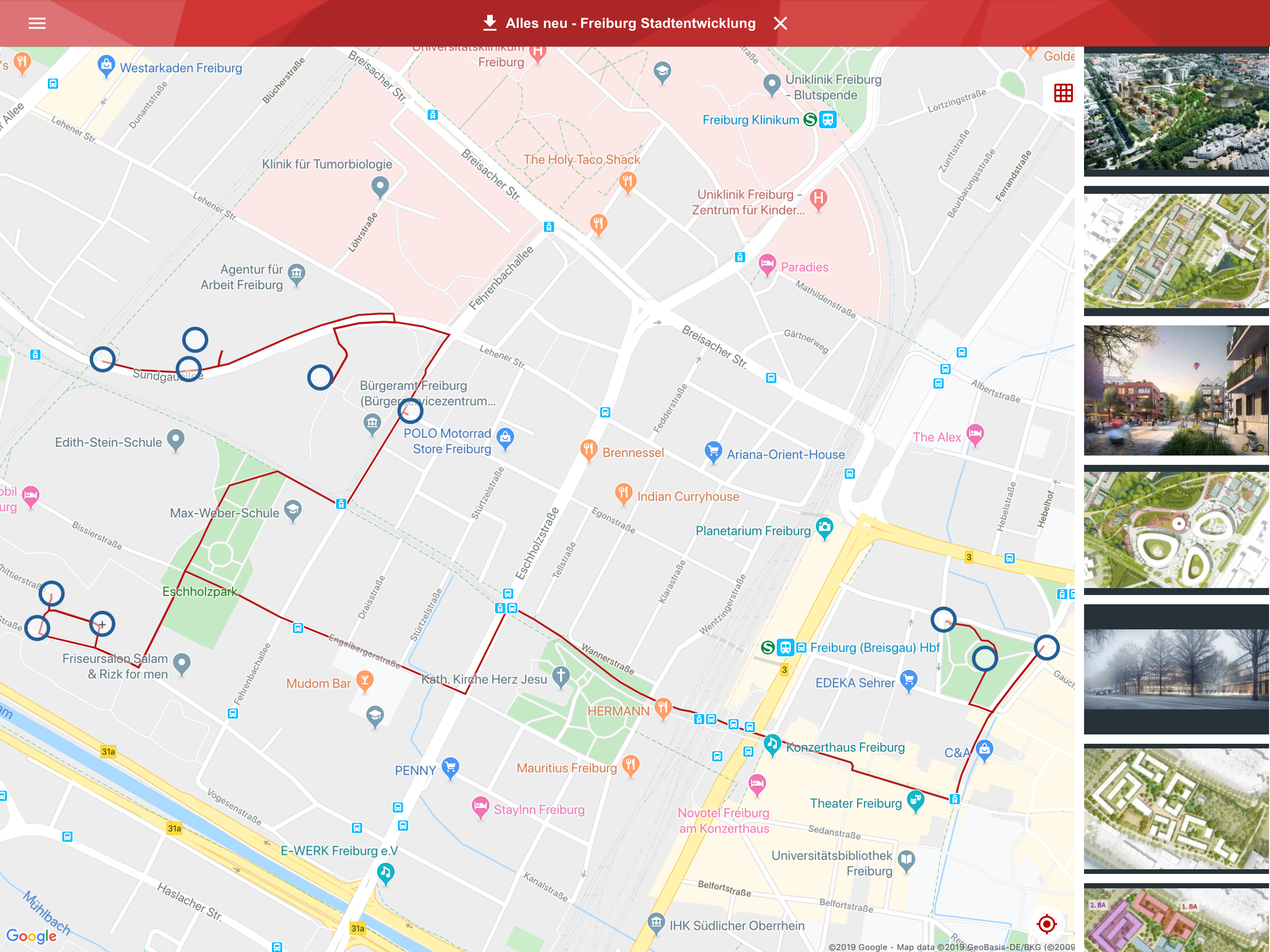
Task: Click the Freiburg (Breisgau) Hbf station label
Action: pos(874,648)
